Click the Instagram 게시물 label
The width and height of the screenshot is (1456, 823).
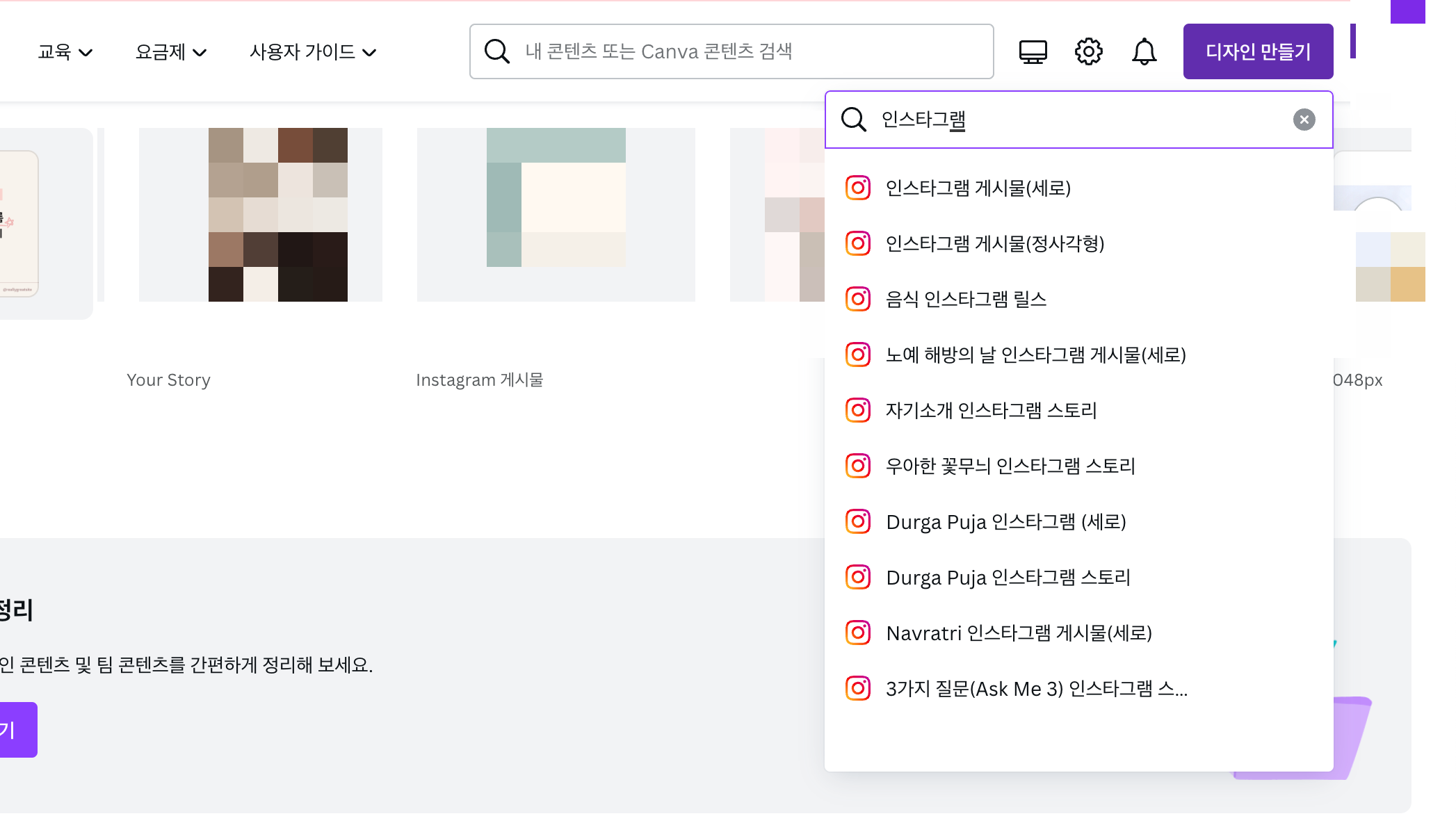[x=479, y=380]
